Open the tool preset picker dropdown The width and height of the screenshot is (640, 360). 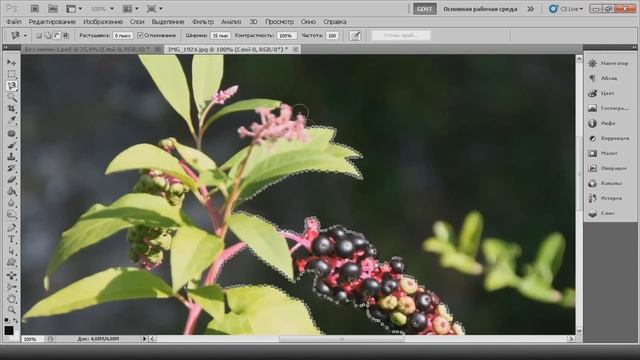pos(25,36)
